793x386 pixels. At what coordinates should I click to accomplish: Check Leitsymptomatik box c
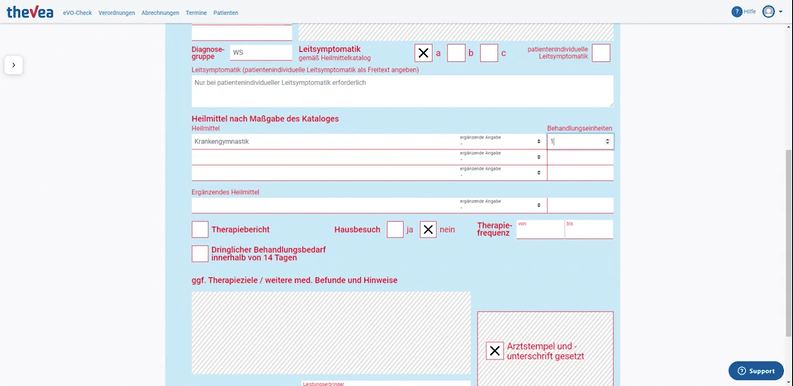click(489, 53)
